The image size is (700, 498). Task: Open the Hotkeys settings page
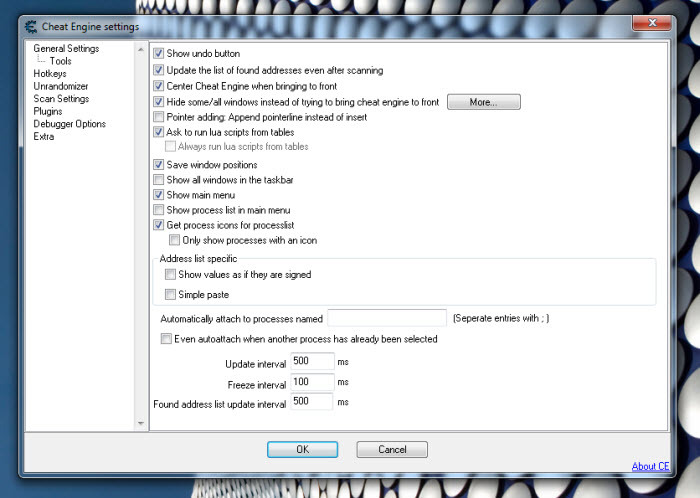click(50, 73)
